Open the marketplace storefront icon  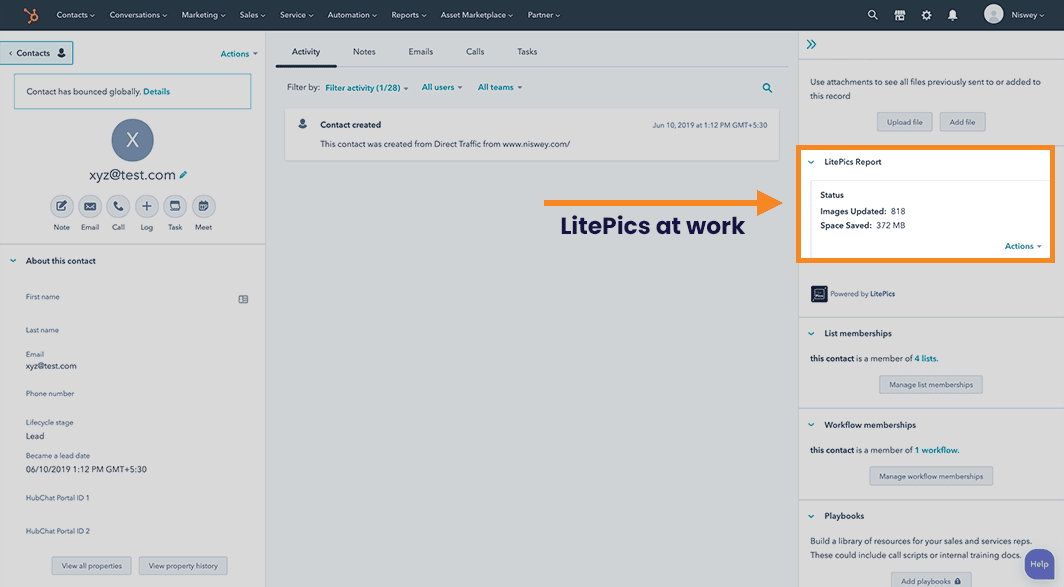[900, 15]
